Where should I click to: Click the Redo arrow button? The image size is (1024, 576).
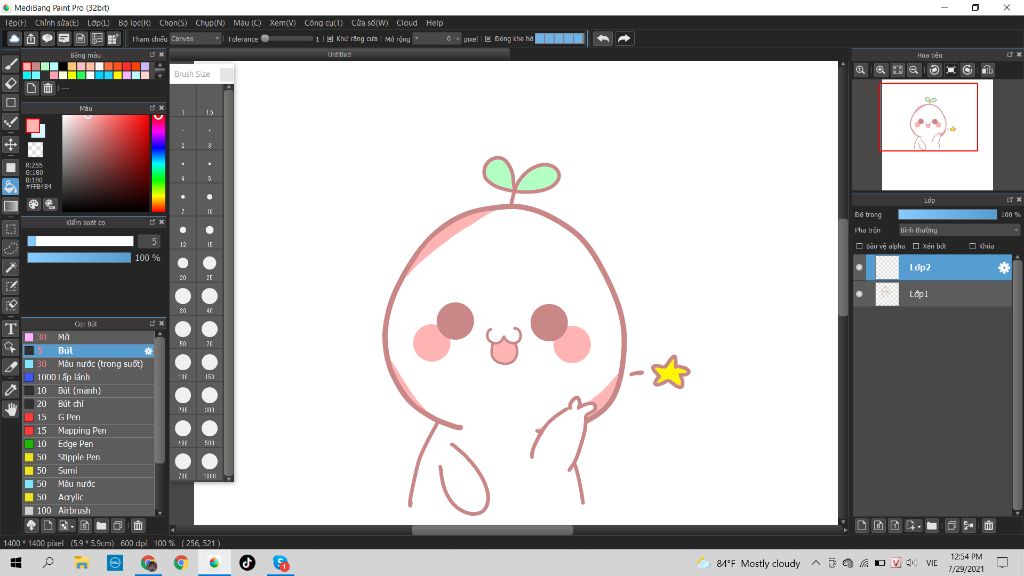(x=624, y=38)
